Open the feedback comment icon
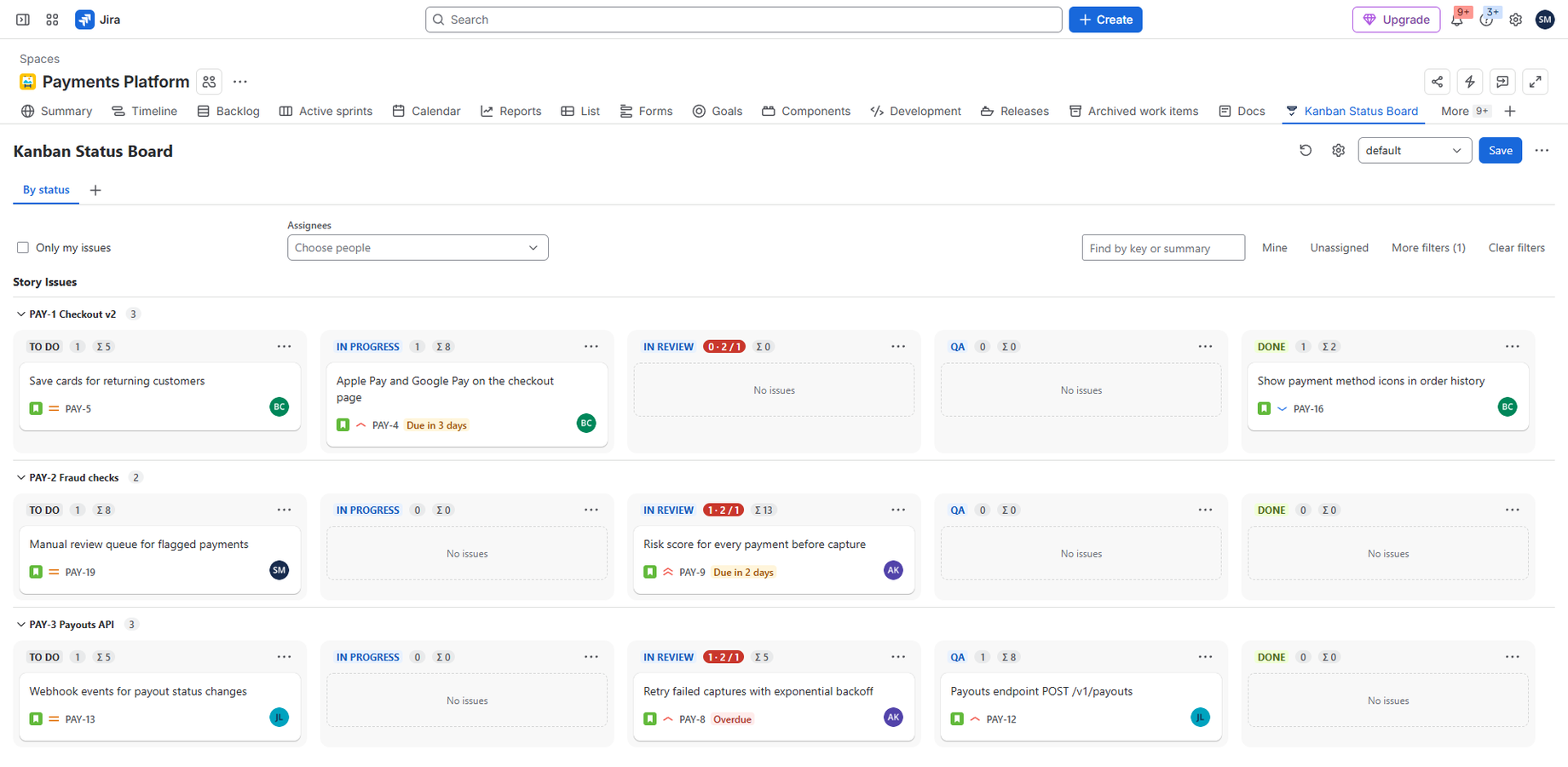Screen dimensions: 1568x767 (x=1502, y=82)
